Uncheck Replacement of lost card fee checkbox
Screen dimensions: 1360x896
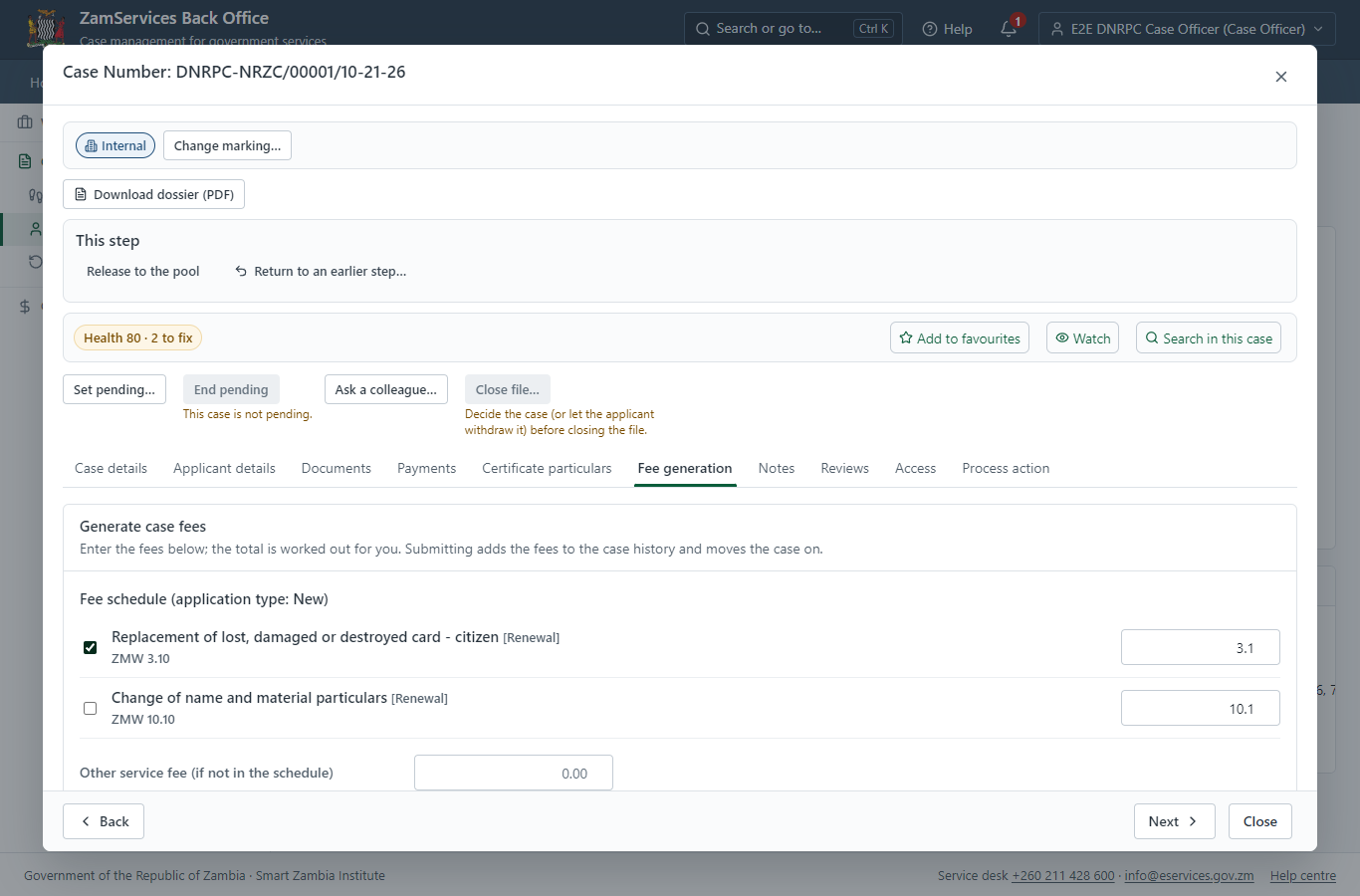[91, 647]
